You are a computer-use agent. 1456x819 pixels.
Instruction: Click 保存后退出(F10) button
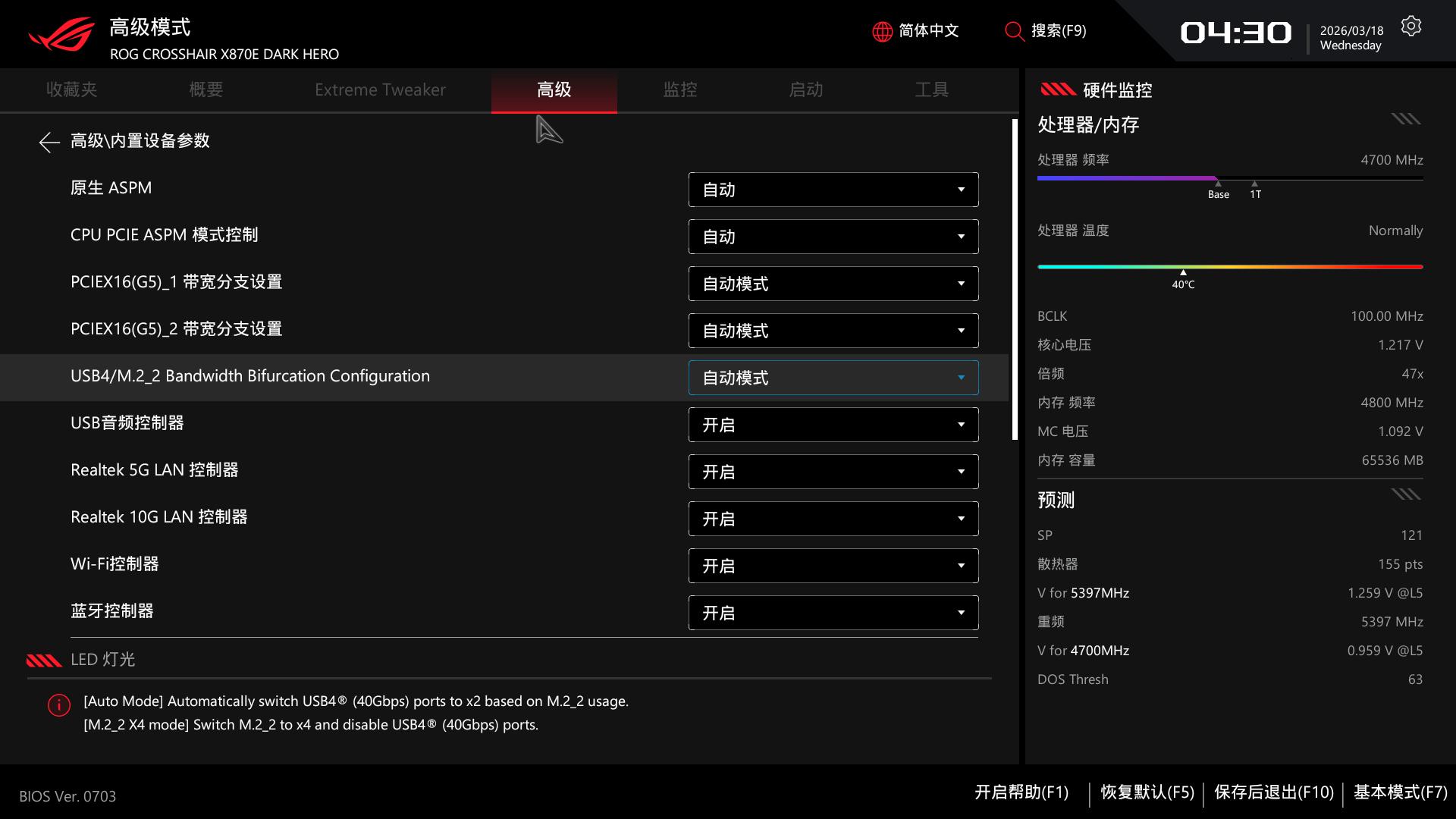(1273, 792)
